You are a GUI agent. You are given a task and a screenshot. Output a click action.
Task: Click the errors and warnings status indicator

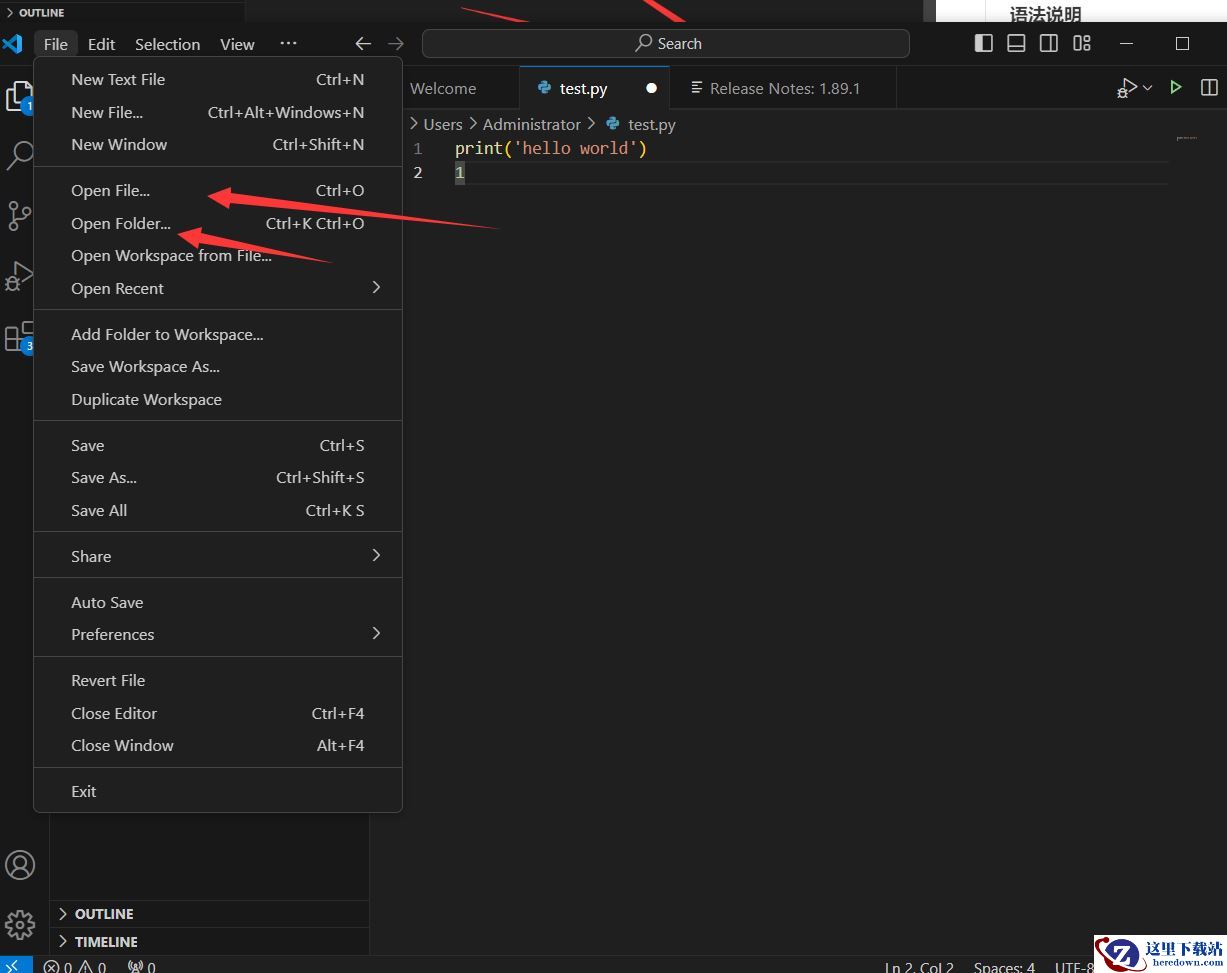click(75, 967)
